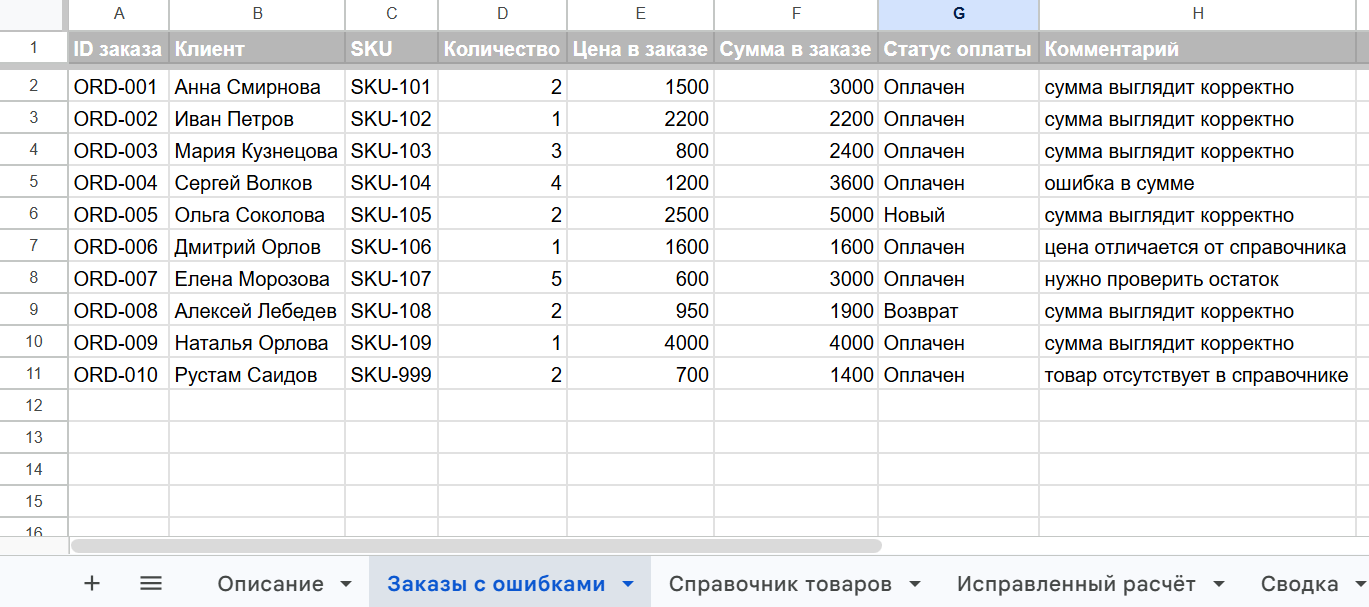Image resolution: width=1369 pixels, height=607 pixels.
Task: Switch to the Описание sheet tab
Action: click(271, 584)
